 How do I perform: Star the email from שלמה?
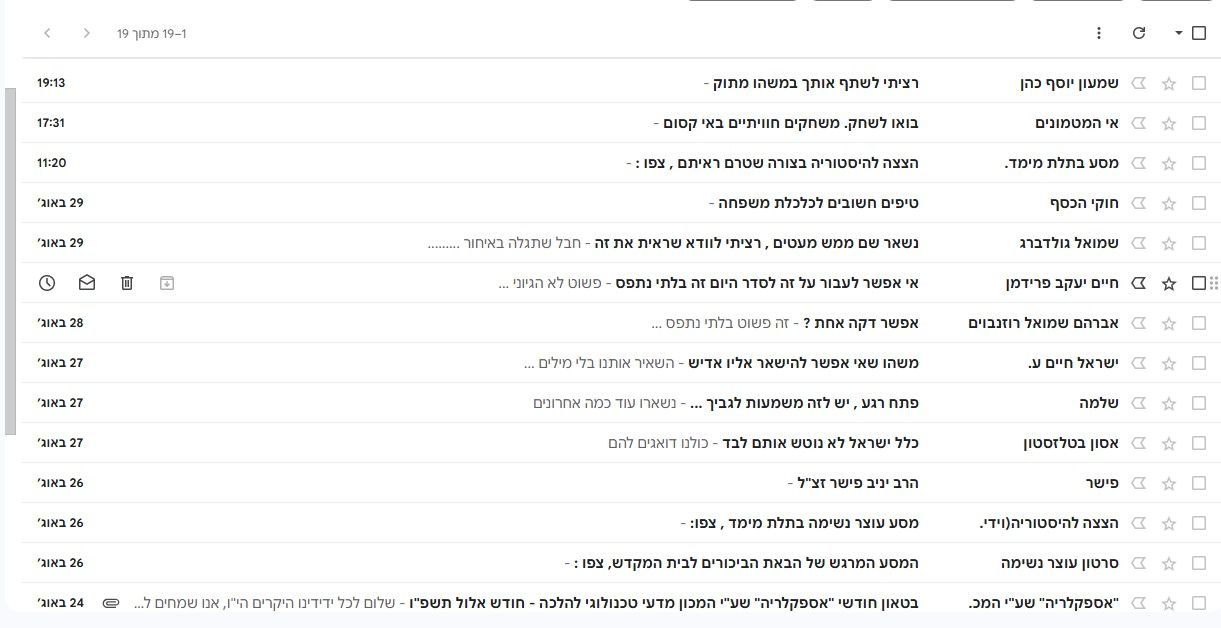1169,403
